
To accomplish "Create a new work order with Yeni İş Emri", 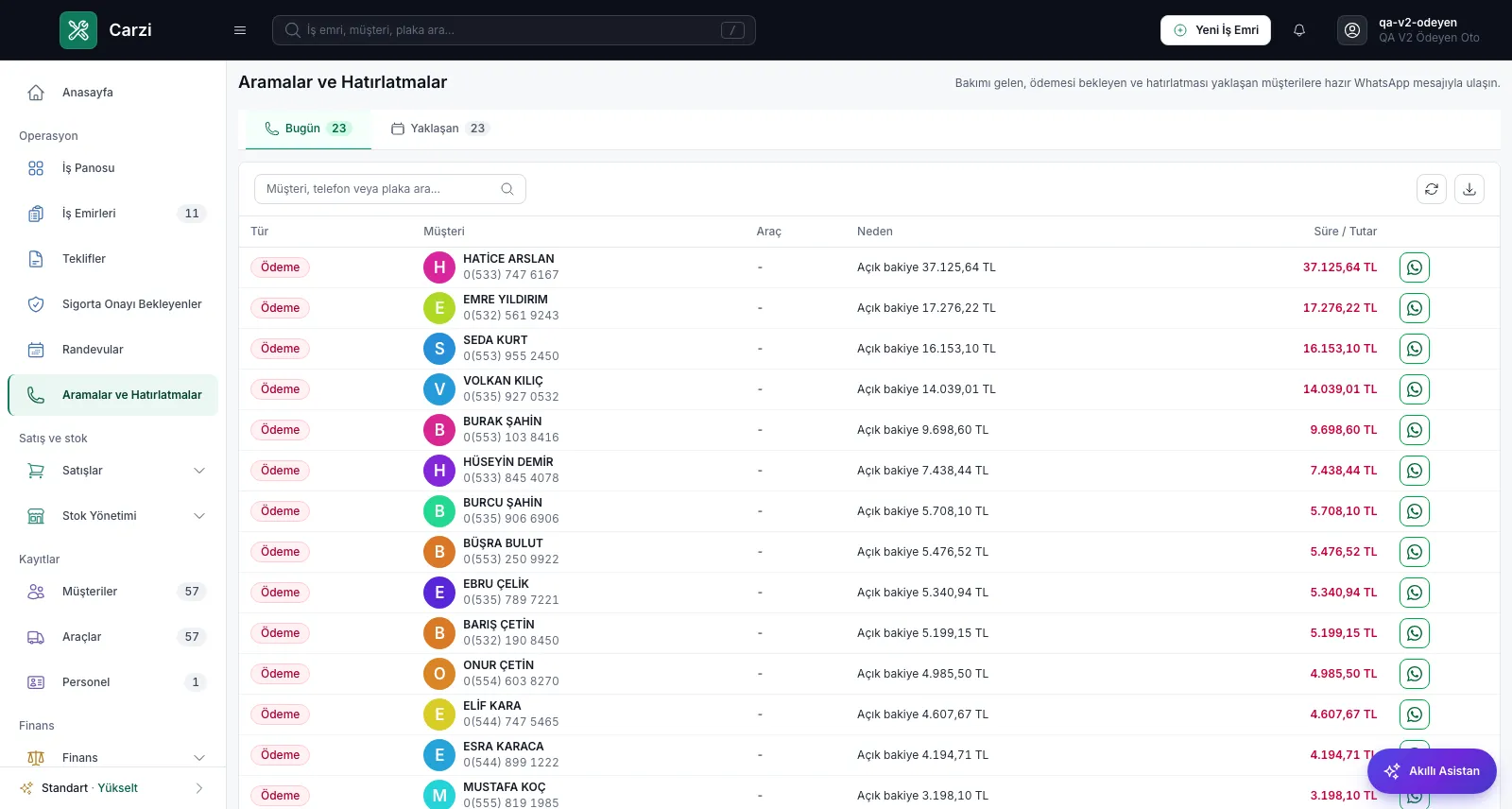I will [x=1215, y=30].
